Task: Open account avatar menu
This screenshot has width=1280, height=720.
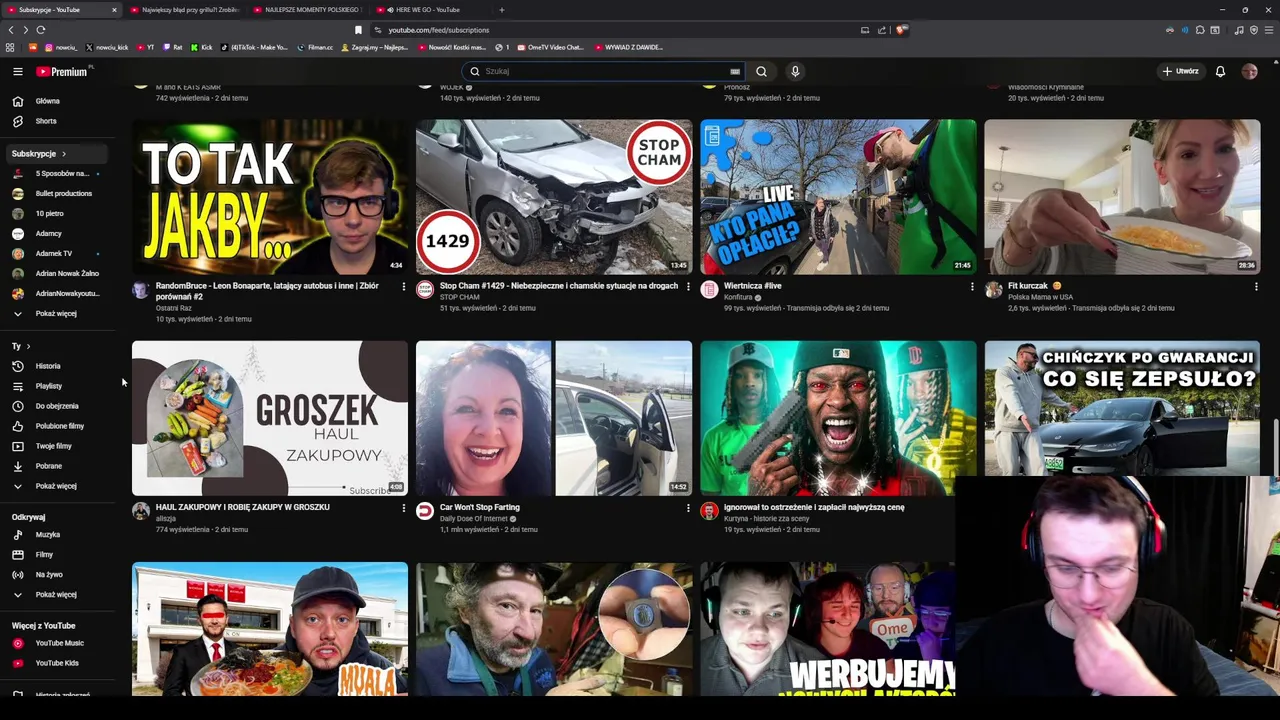Action: point(1249,71)
